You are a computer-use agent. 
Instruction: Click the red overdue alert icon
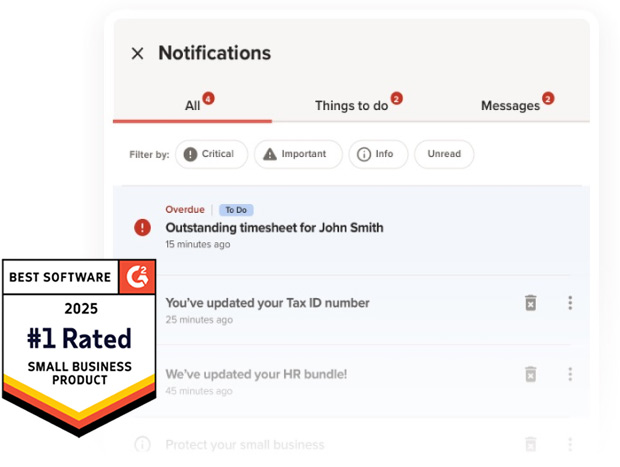coord(143,228)
